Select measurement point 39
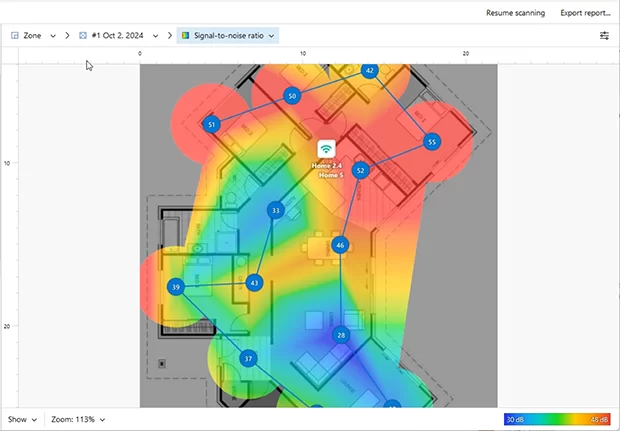 [x=176, y=287]
